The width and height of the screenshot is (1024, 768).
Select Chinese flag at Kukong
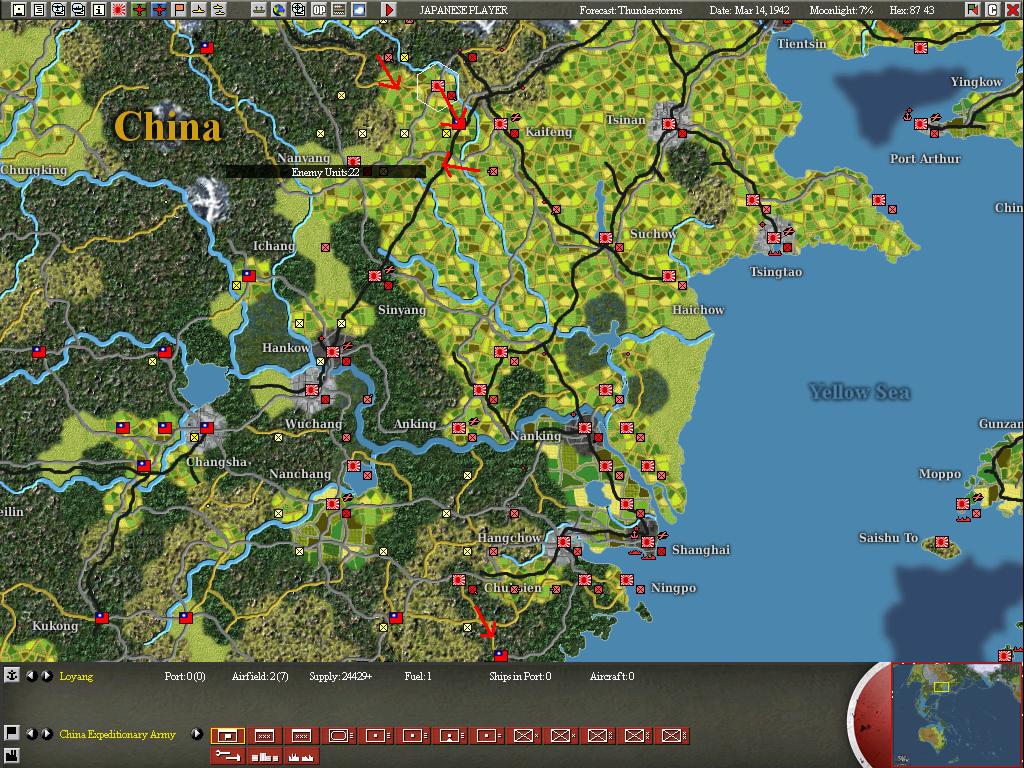[x=102, y=617]
